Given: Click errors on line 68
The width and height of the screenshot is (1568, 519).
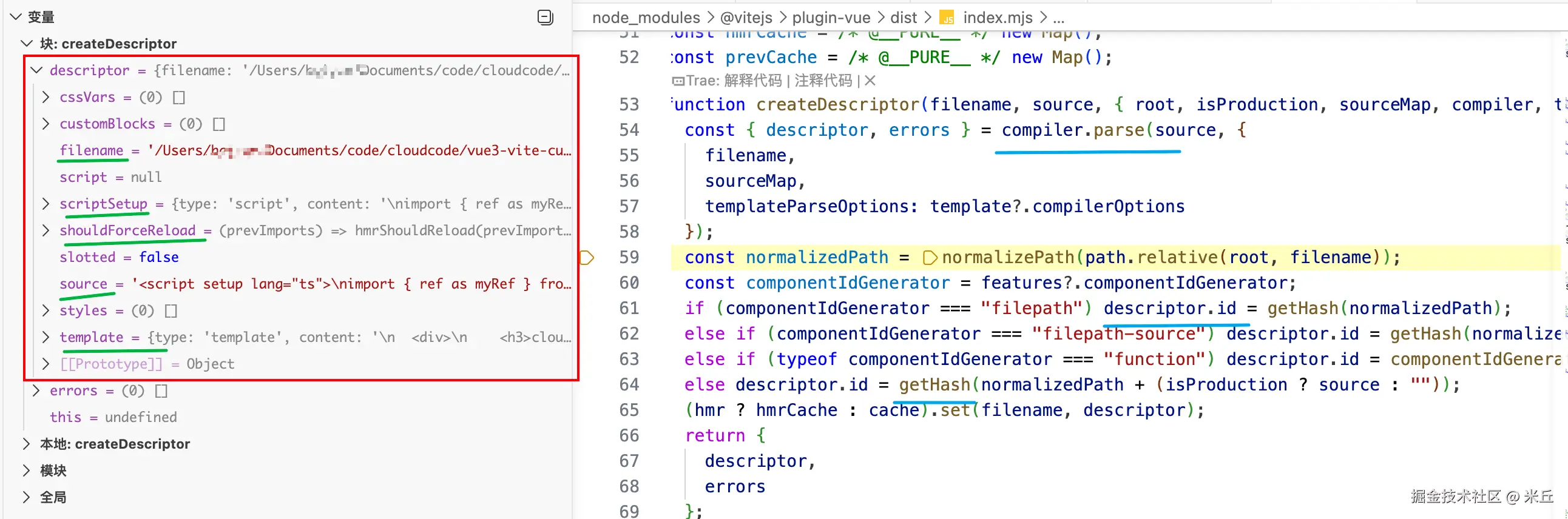Looking at the screenshot, I should point(735,487).
